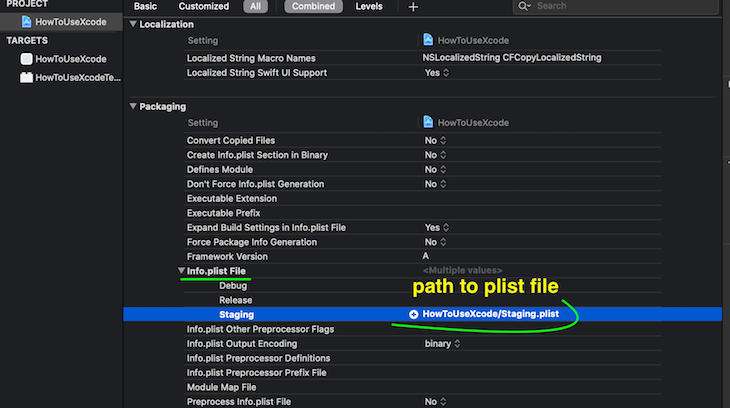Collapse the Info.plist File disclosure triangle

tap(181, 271)
